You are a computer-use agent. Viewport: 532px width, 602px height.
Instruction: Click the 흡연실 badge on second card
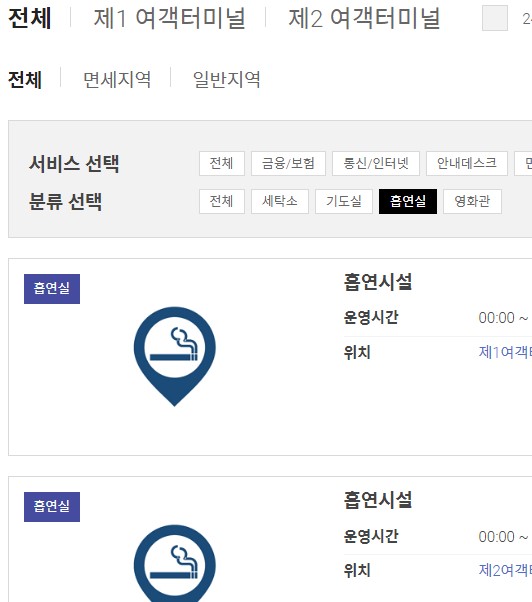pyautogui.click(x=52, y=507)
